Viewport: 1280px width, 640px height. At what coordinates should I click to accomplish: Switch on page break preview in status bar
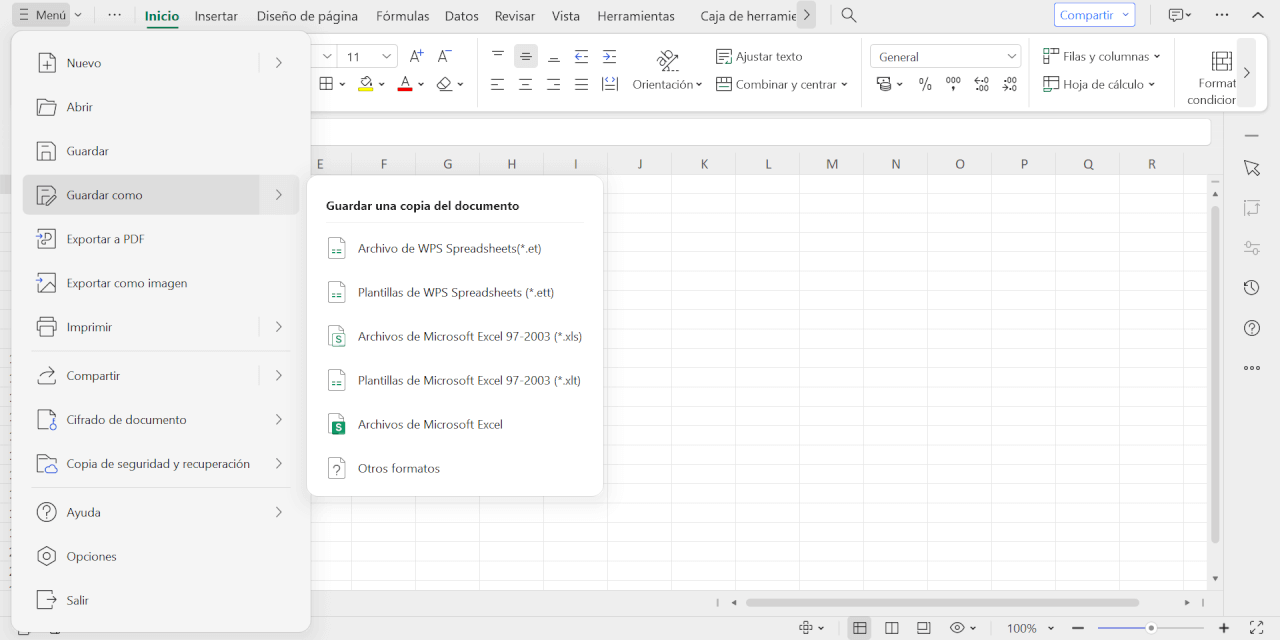coord(922,627)
